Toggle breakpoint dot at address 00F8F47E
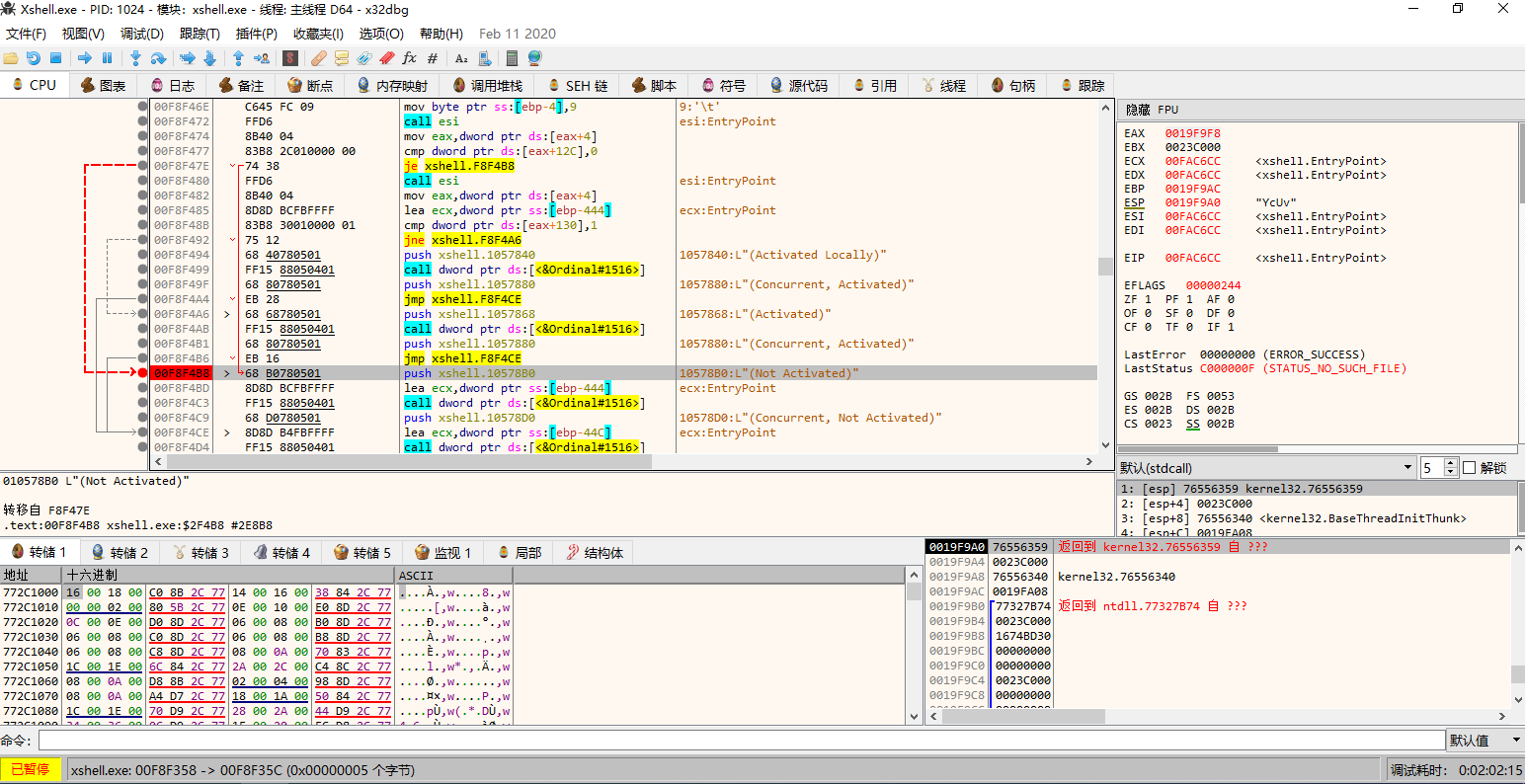Image resolution: width=1525 pixels, height=784 pixels. [x=143, y=166]
